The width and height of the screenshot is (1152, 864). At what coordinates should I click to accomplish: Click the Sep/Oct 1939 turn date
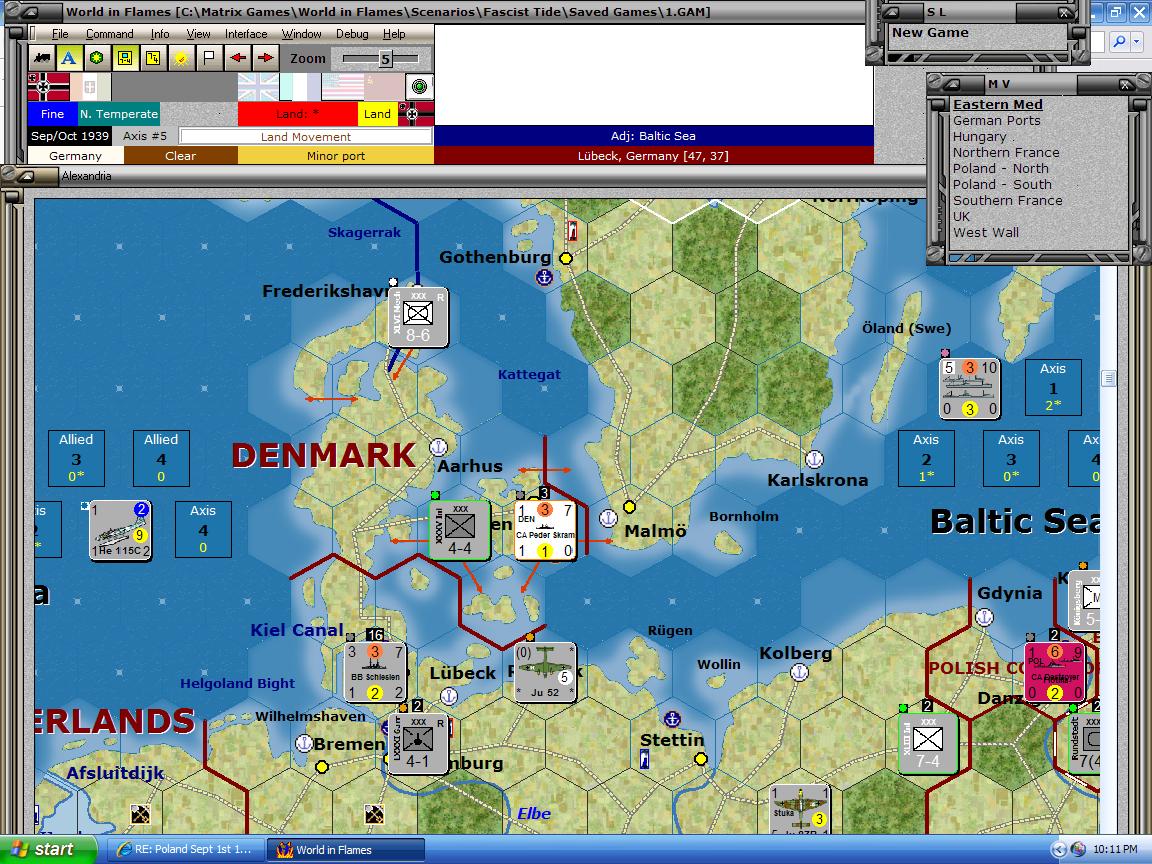click(x=70, y=136)
